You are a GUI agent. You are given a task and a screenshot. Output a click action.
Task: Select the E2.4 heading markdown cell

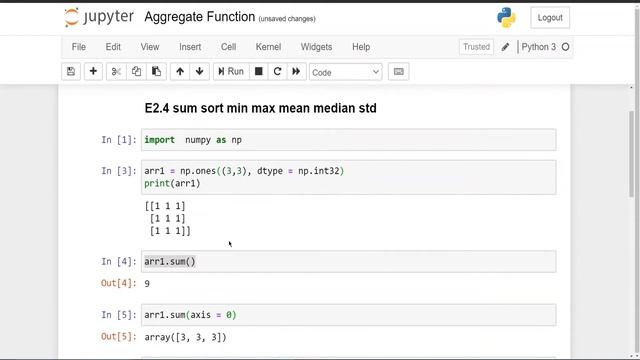260,108
